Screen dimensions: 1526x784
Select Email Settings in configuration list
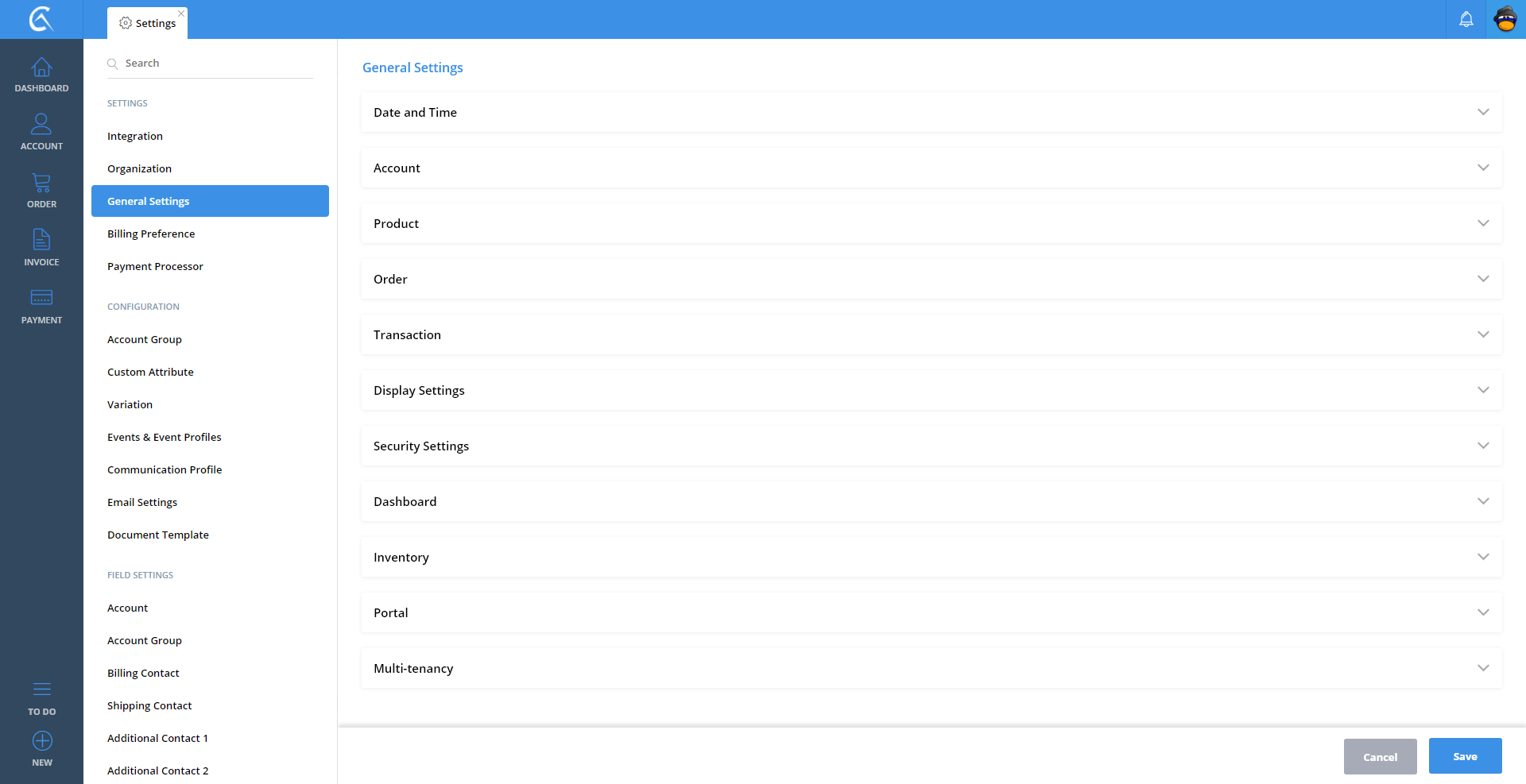coord(142,502)
